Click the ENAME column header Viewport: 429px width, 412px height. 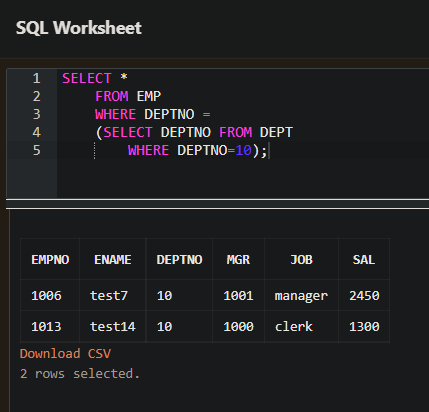coord(113,260)
